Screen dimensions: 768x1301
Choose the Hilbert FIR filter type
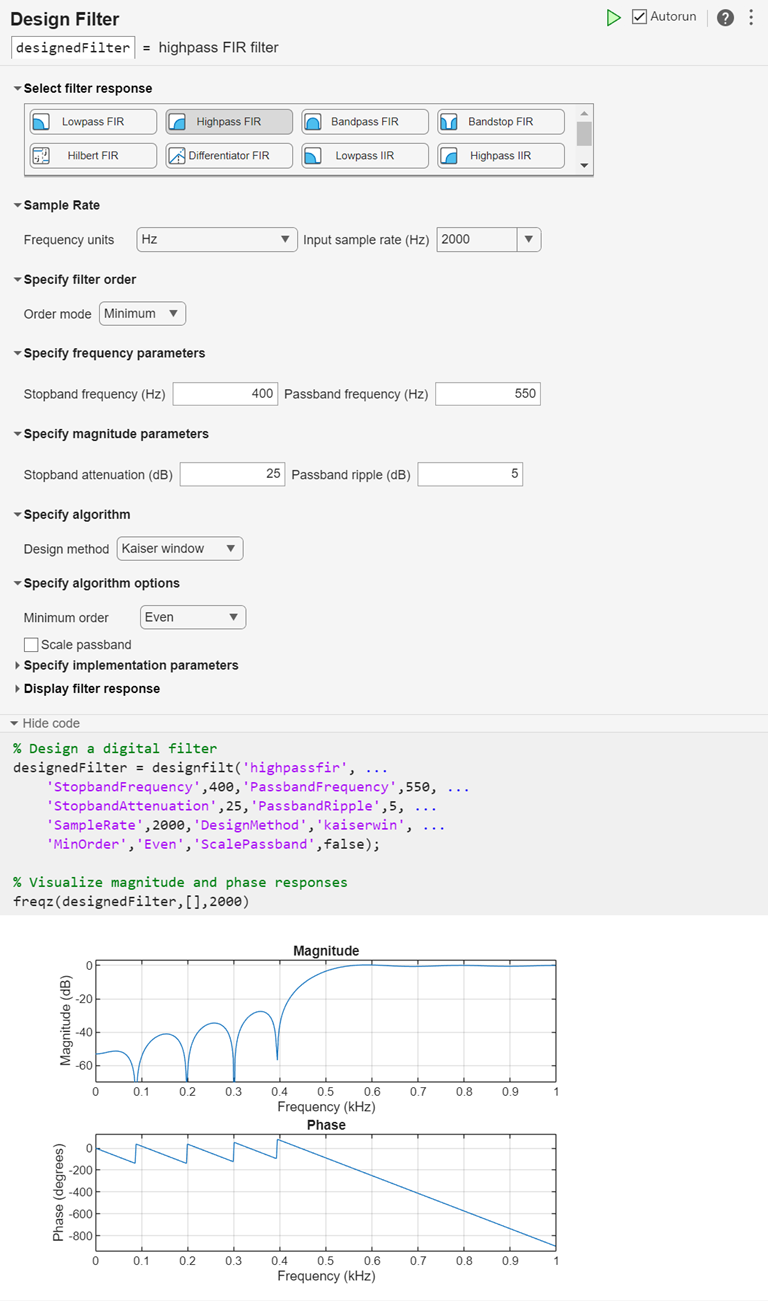click(x=92, y=155)
